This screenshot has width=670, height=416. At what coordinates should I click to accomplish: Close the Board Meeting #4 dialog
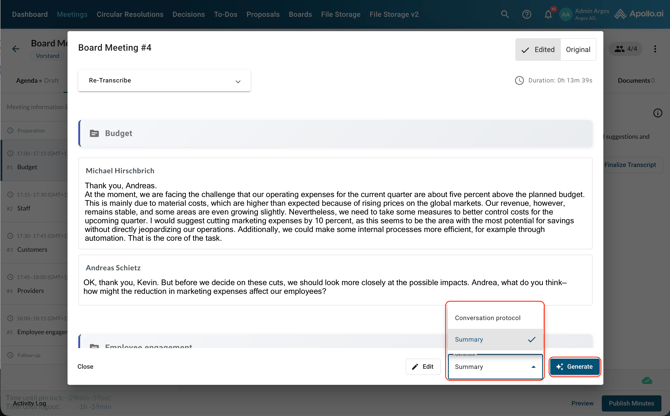click(86, 367)
